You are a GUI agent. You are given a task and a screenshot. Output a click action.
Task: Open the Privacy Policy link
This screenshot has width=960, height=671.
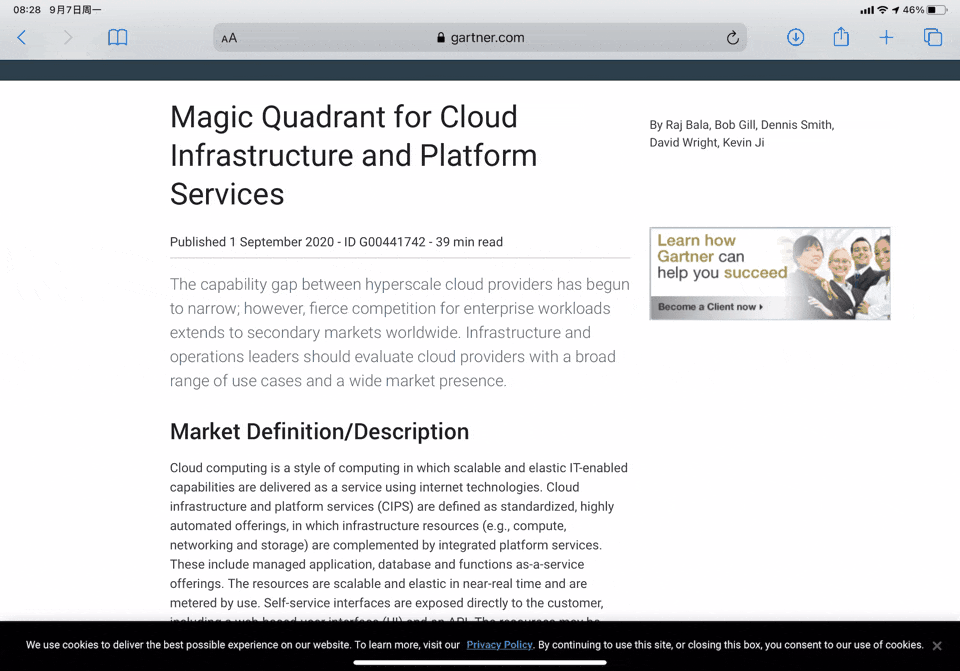[x=500, y=645]
